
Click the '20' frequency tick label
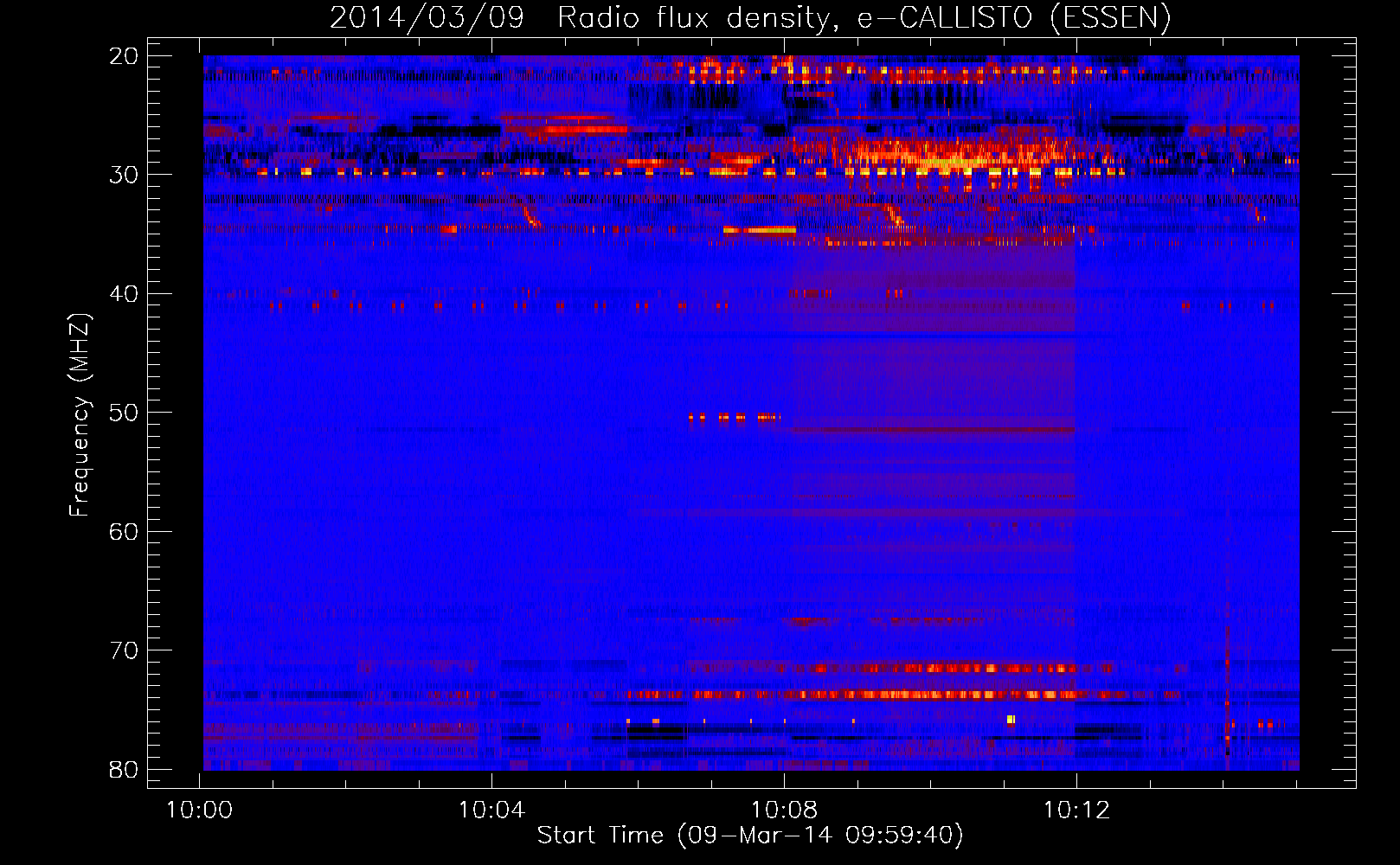[x=124, y=56]
